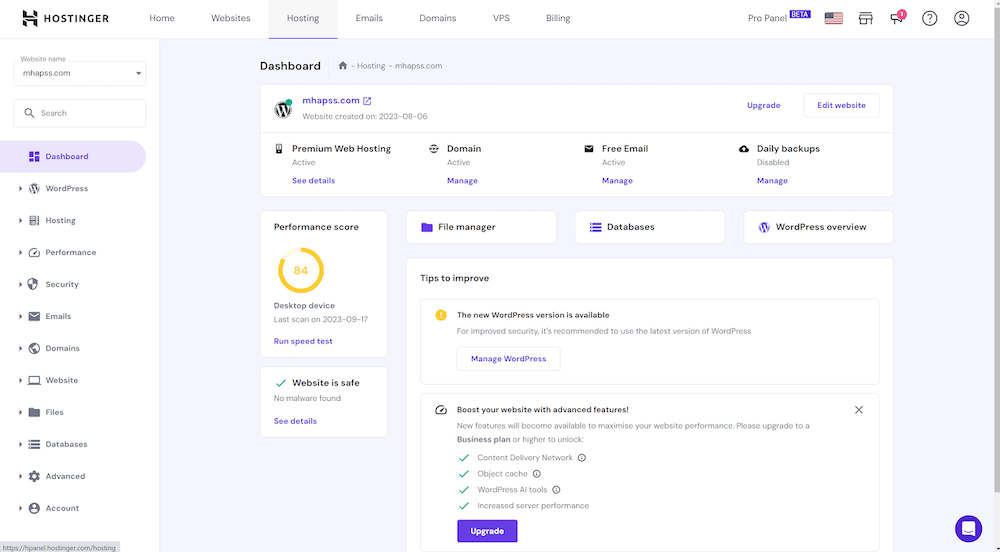Screen dimensions: 1000x552
Task: Open the marketplace store icon
Action: click(865, 18)
